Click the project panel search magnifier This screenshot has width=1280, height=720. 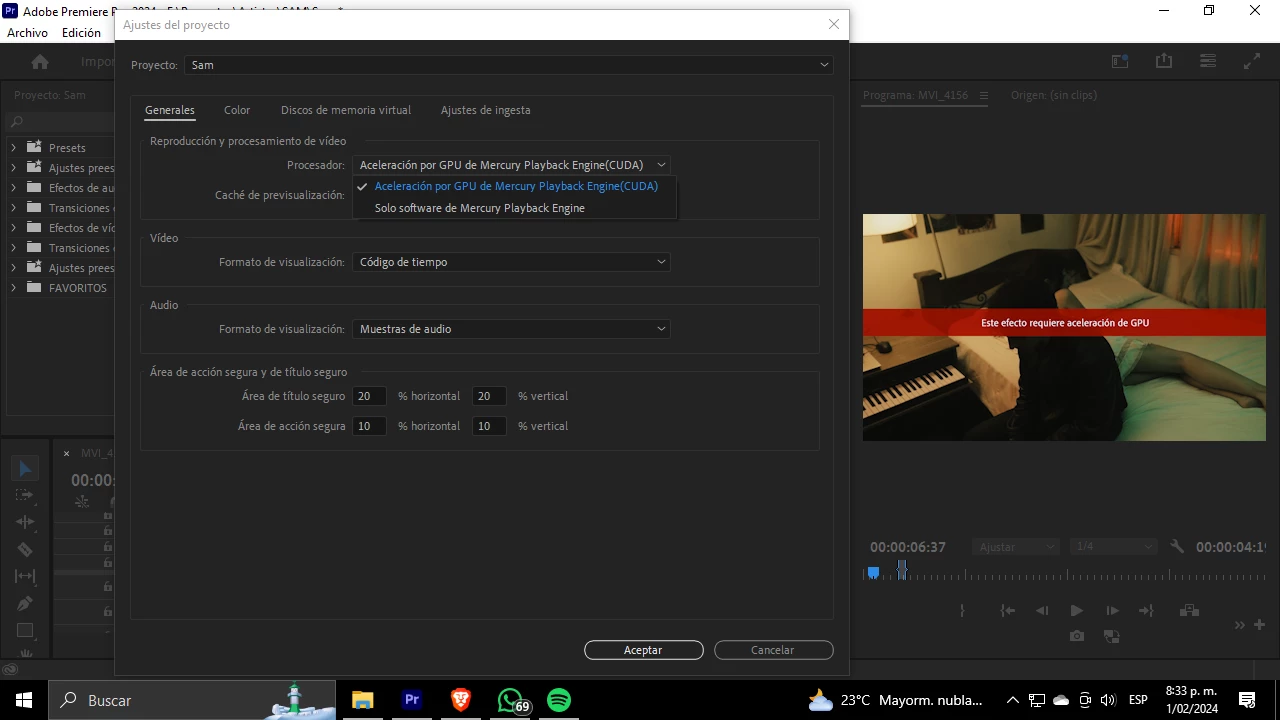click(x=17, y=122)
